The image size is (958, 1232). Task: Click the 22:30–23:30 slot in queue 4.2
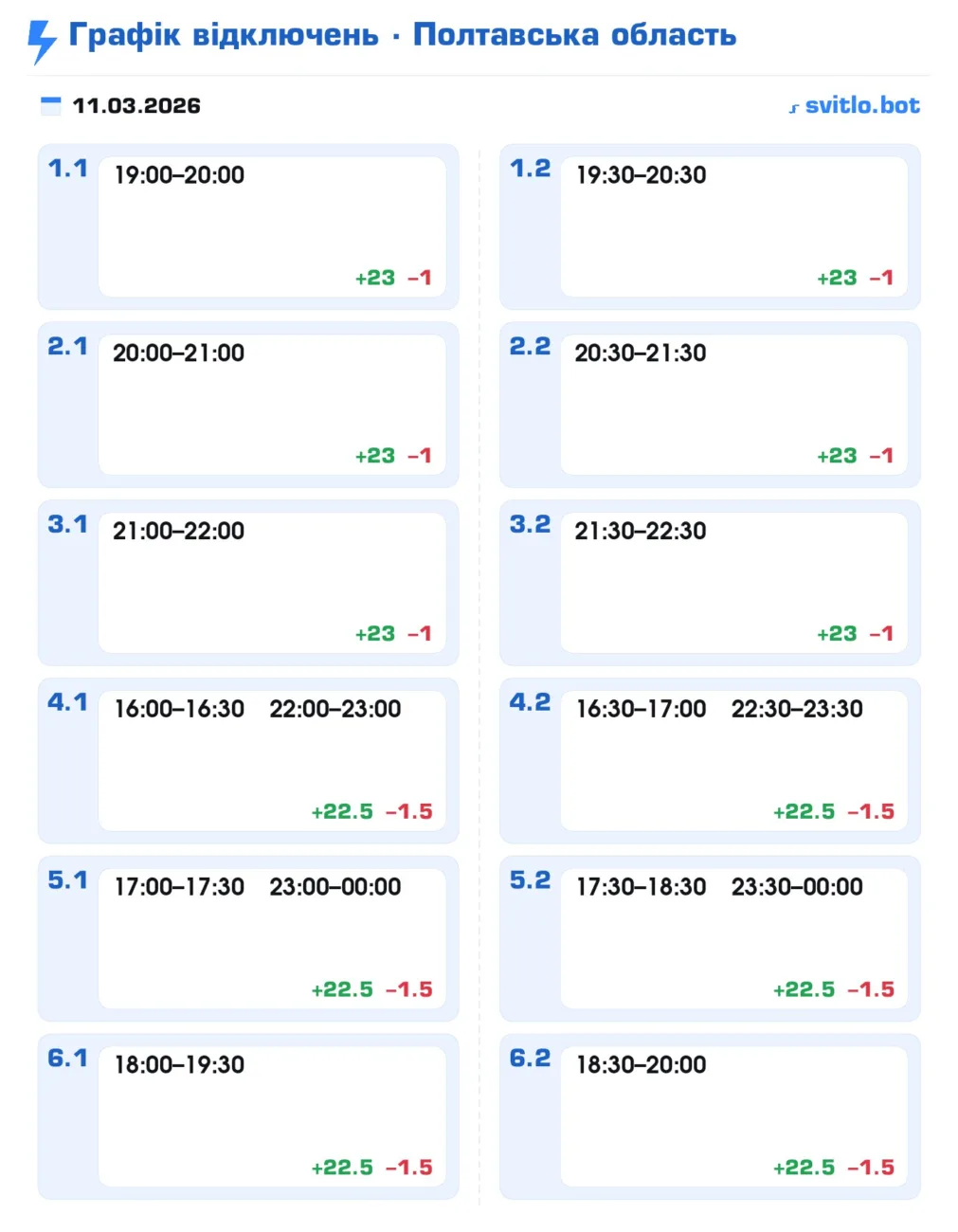pyautogui.click(x=797, y=709)
